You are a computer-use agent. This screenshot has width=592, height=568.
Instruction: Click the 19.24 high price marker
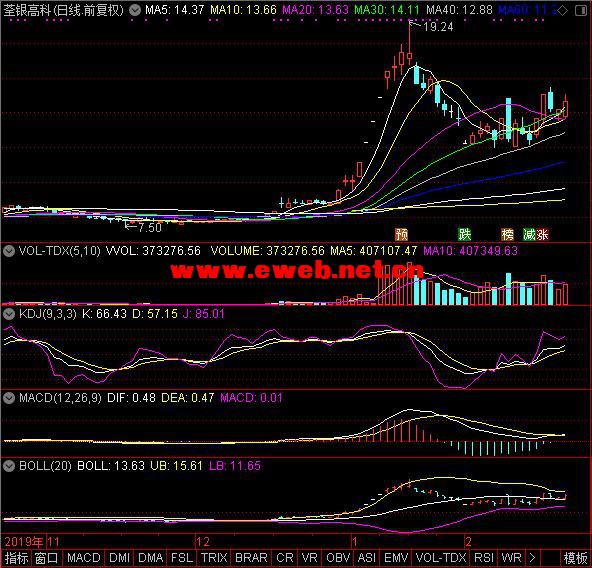click(438, 26)
